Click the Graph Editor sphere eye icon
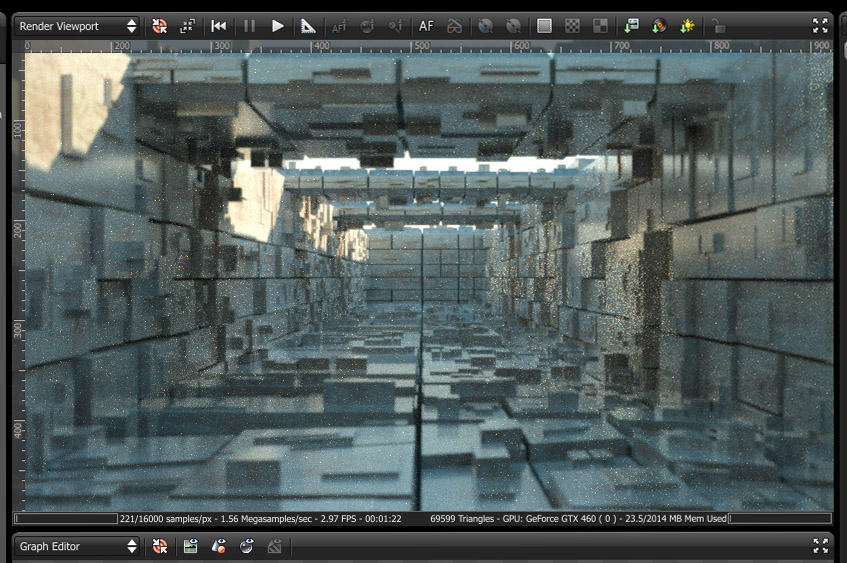This screenshot has height=563, width=847. 246,546
